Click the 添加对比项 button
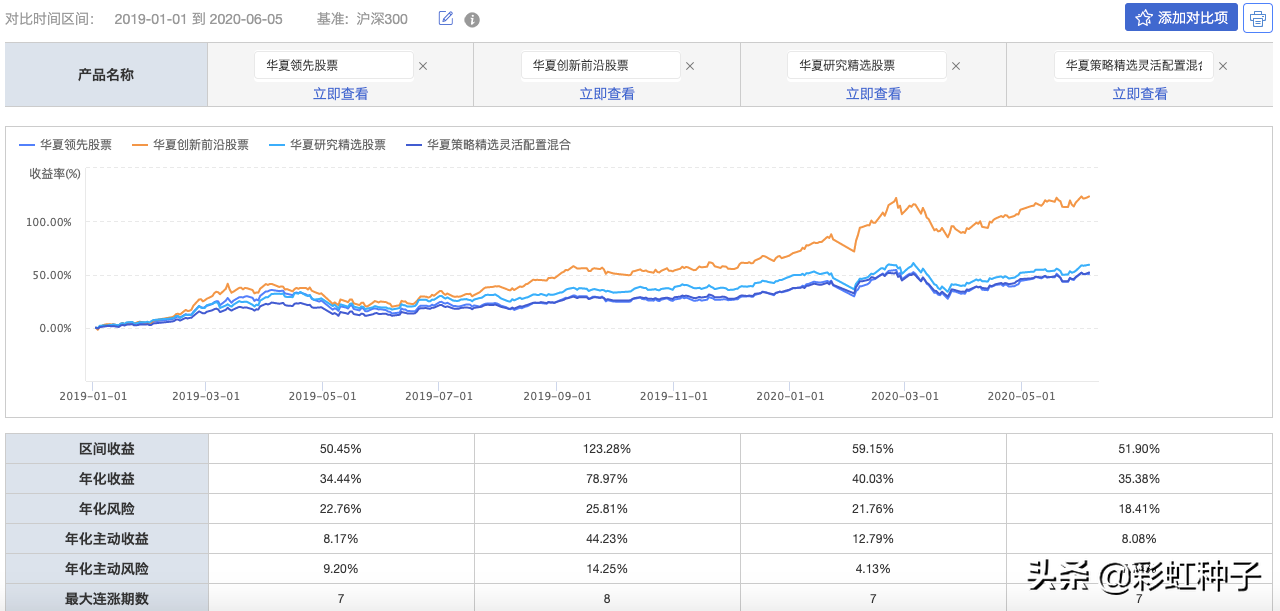Viewport: 1280px width, 611px height. point(1181,18)
